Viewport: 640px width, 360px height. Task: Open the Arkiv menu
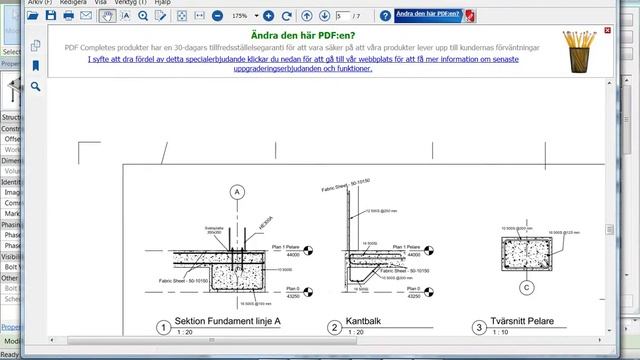(x=40, y=2)
